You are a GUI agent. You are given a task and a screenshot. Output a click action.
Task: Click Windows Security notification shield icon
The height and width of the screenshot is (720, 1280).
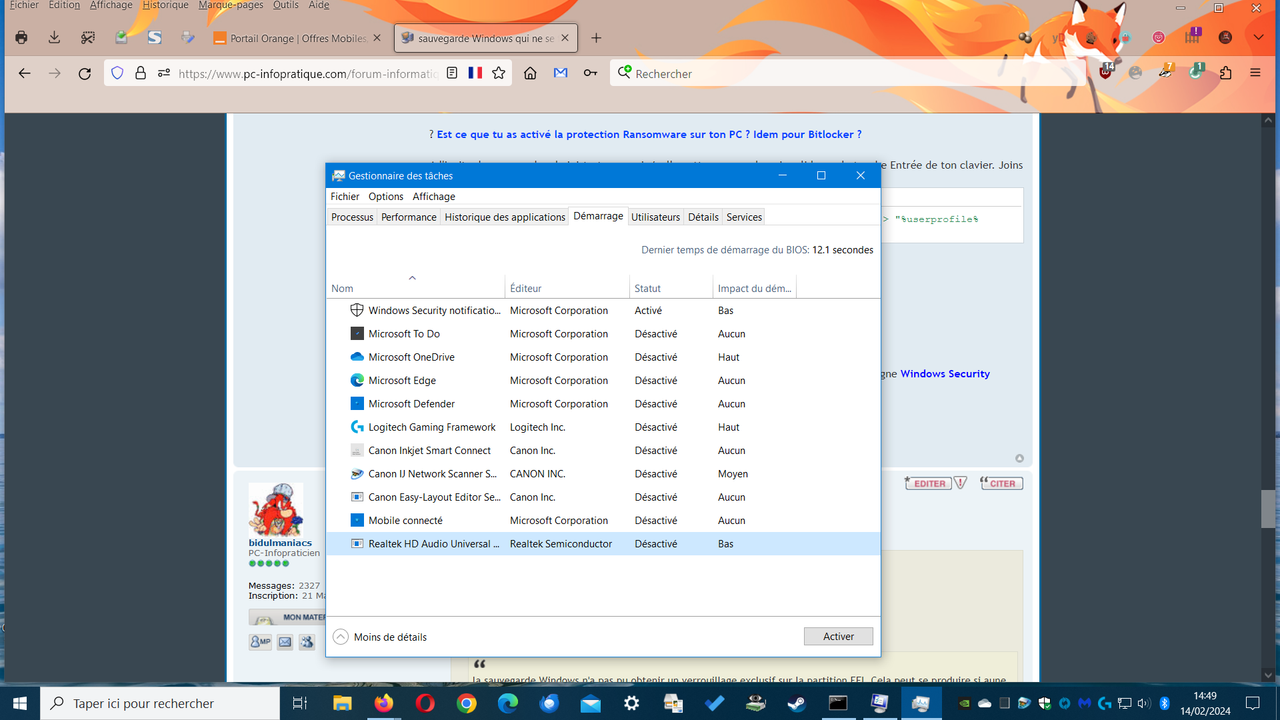(x=357, y=310)
